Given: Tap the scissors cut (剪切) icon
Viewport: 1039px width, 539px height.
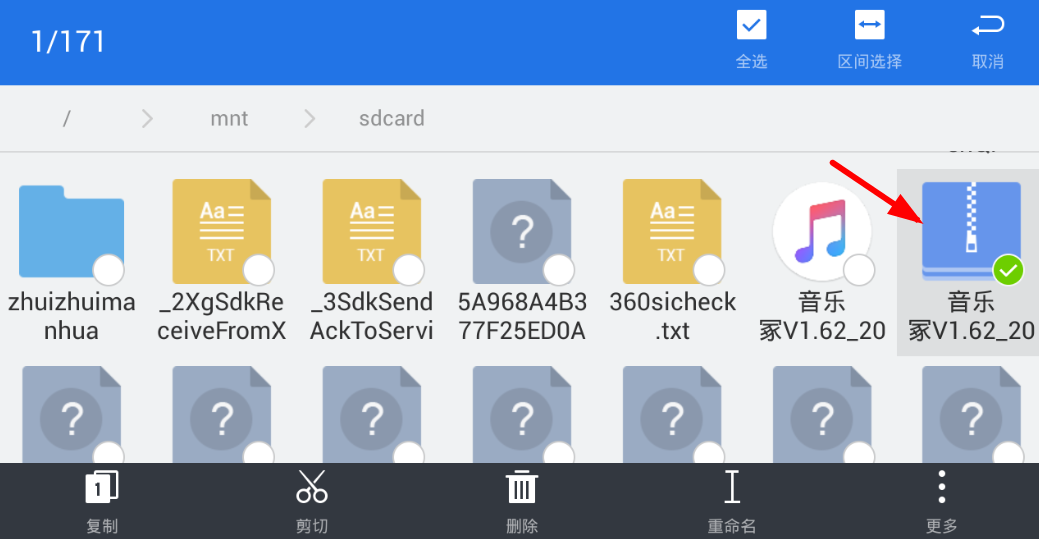Looking at the screenshot, I should (x=312, y=488).
